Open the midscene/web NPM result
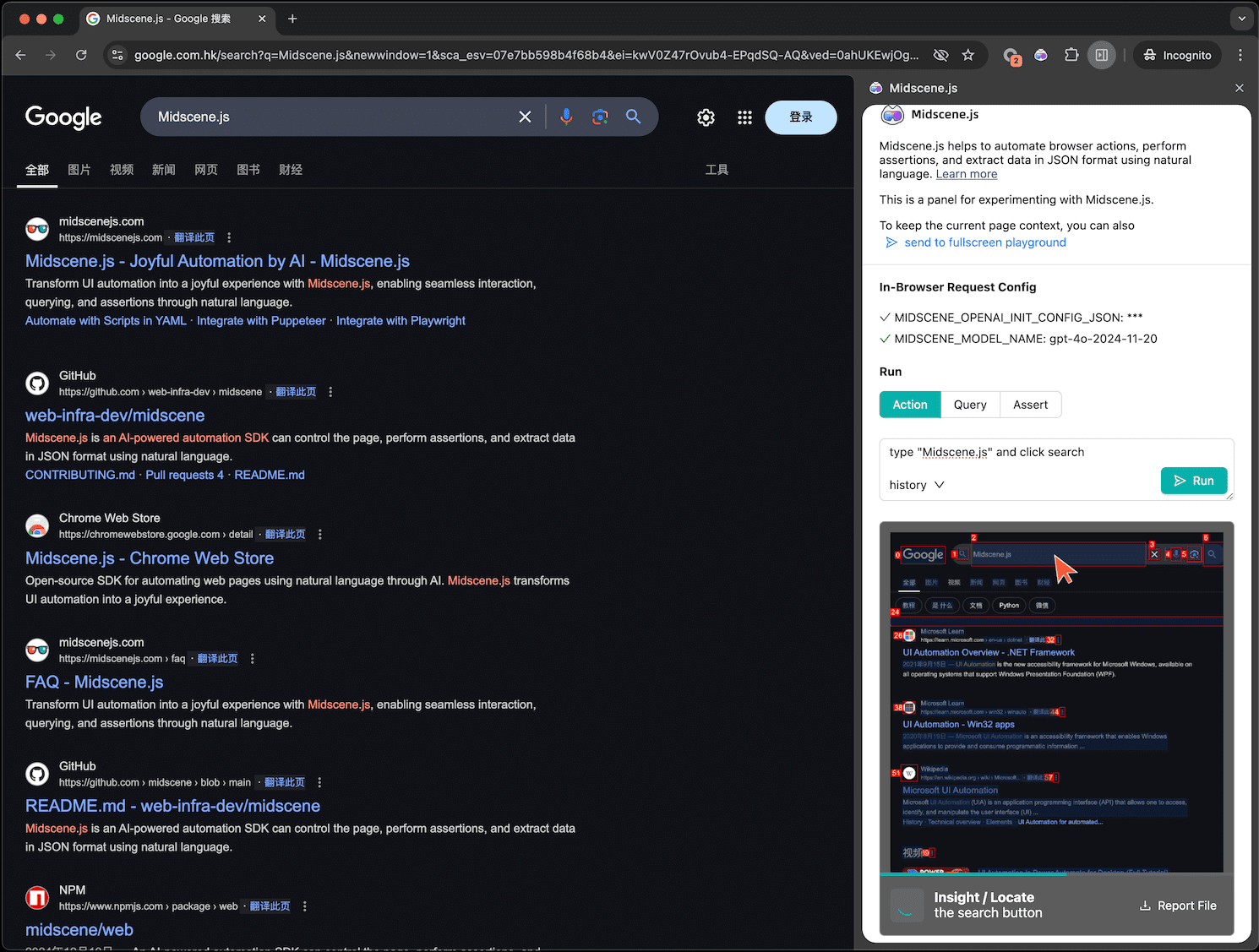1259x952 pixels. [79, 930]
